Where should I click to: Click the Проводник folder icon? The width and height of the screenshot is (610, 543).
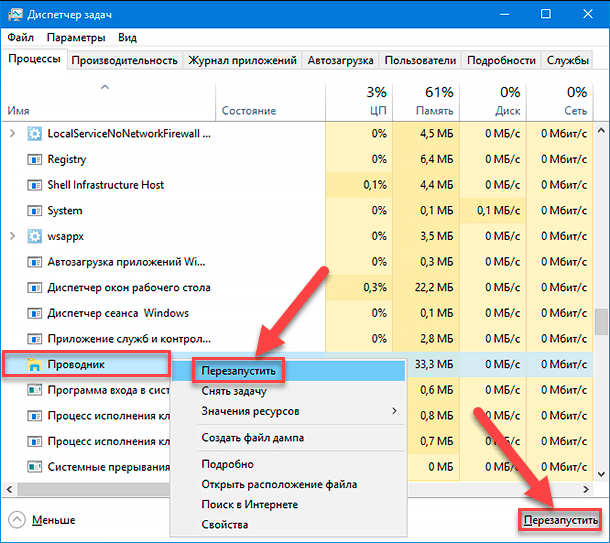(34, 364)
